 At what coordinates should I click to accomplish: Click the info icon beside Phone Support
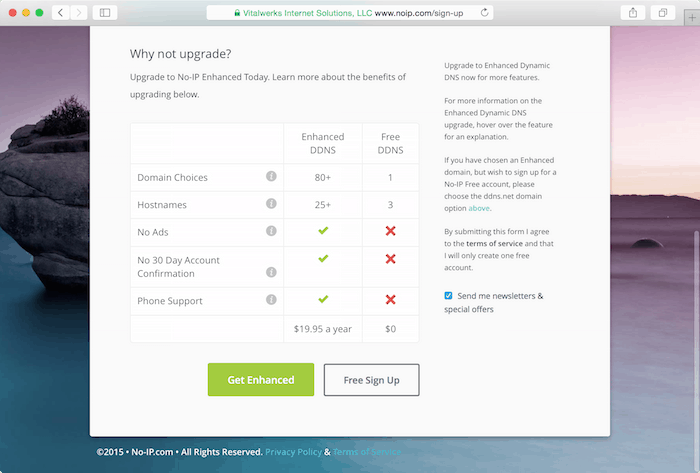271,299
